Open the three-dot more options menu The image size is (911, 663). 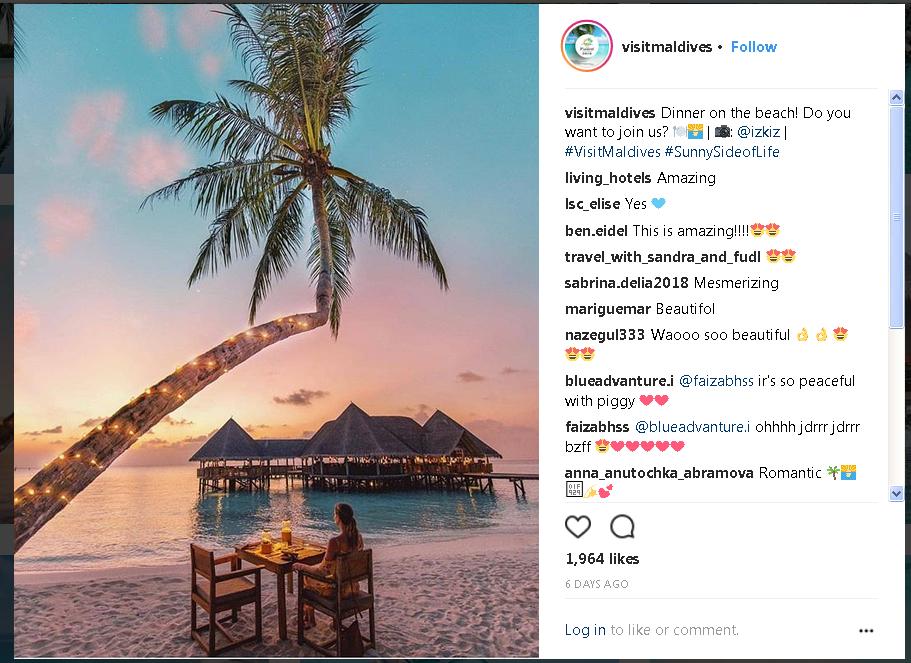[866, 631]
